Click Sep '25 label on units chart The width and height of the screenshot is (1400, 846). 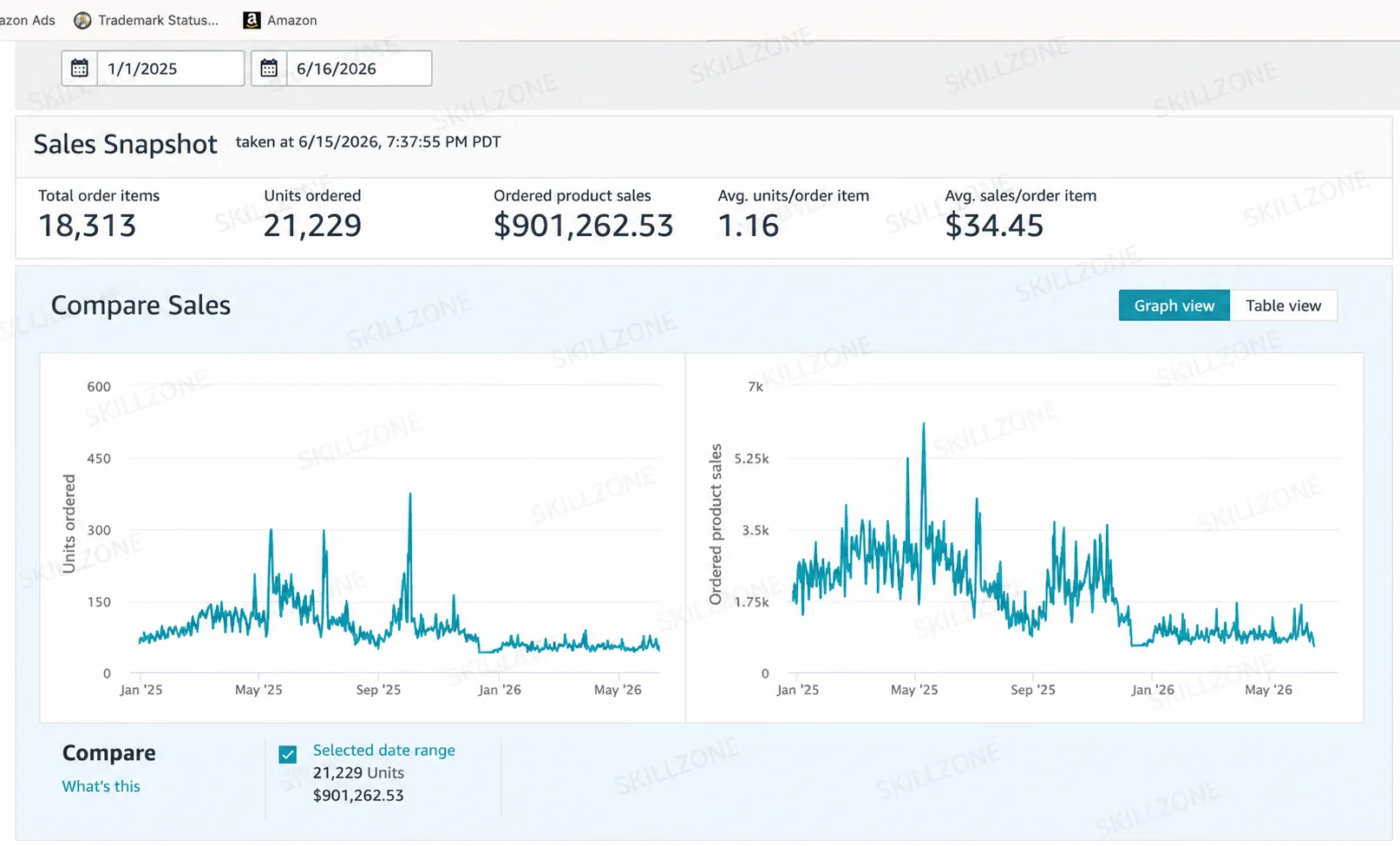click(378, 690)
